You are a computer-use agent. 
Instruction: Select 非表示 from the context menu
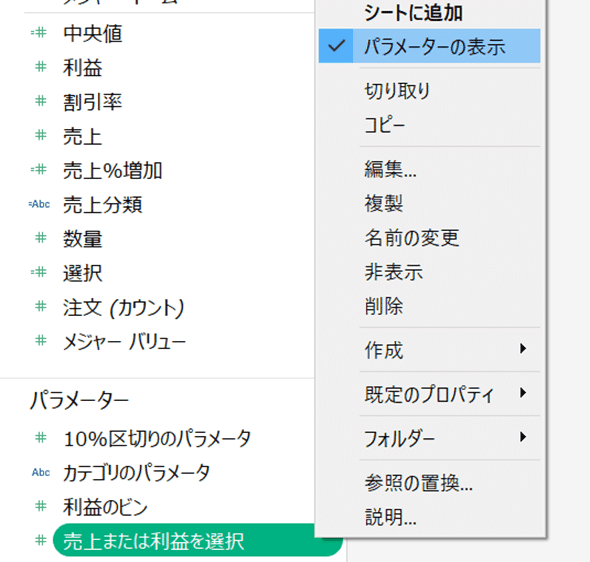tap(393, 272)
